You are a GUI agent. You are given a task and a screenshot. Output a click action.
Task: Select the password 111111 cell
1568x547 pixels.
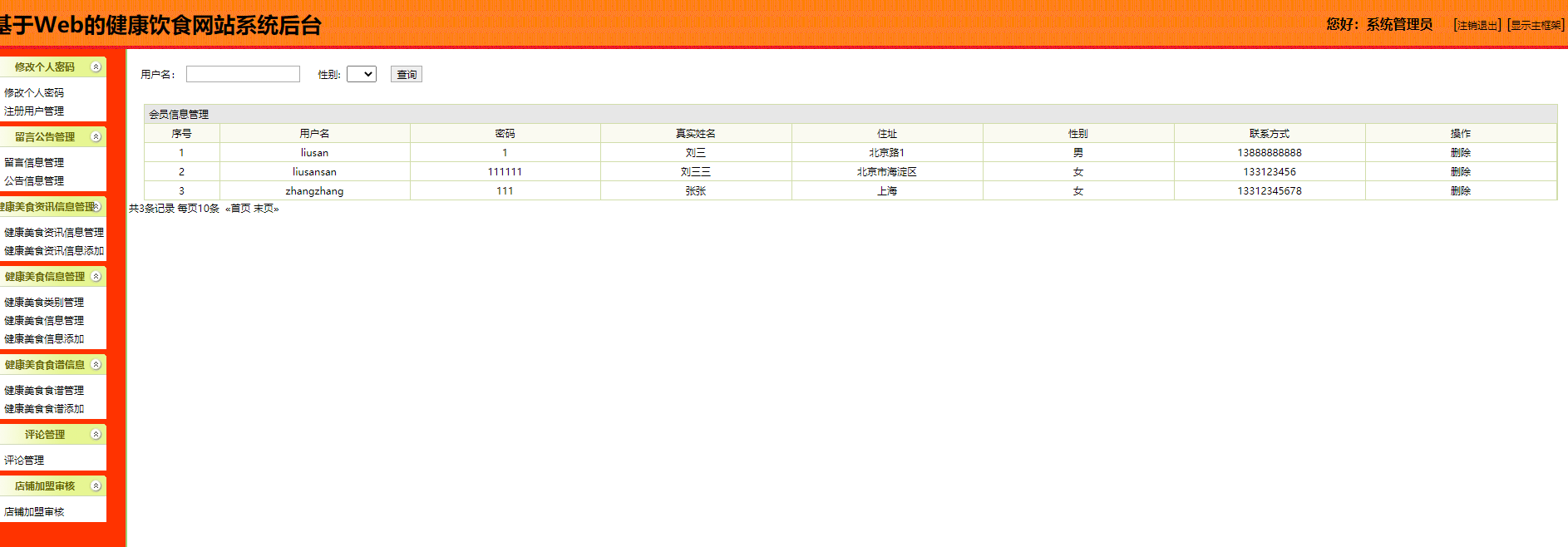505,171
